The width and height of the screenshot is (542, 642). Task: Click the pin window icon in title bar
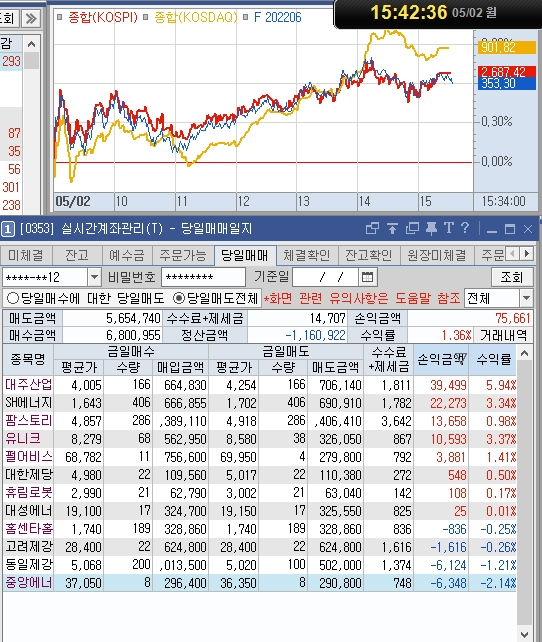431,228
